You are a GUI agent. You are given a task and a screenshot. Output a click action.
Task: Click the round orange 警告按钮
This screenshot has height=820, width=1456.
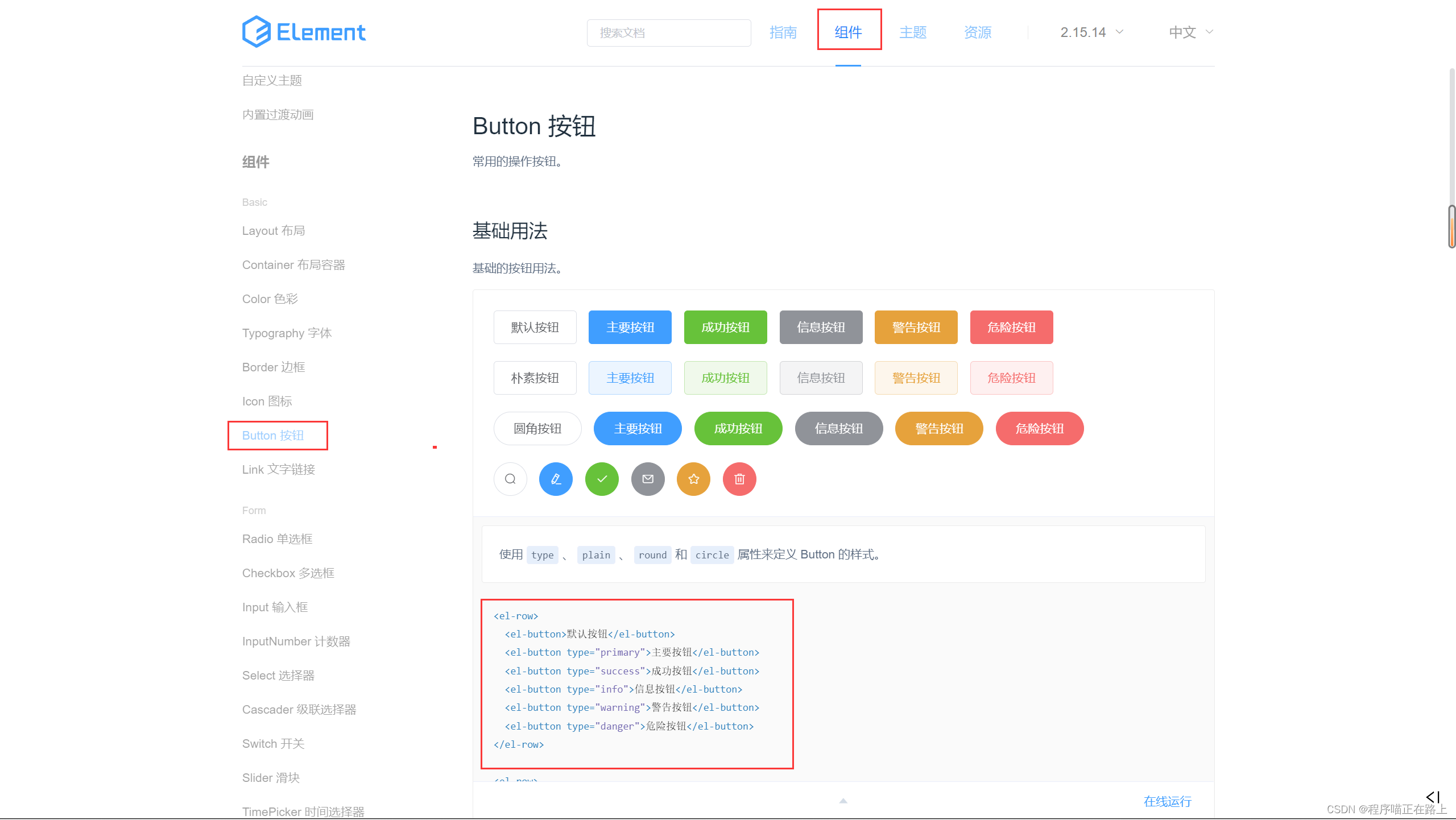(x=939, y=428)
